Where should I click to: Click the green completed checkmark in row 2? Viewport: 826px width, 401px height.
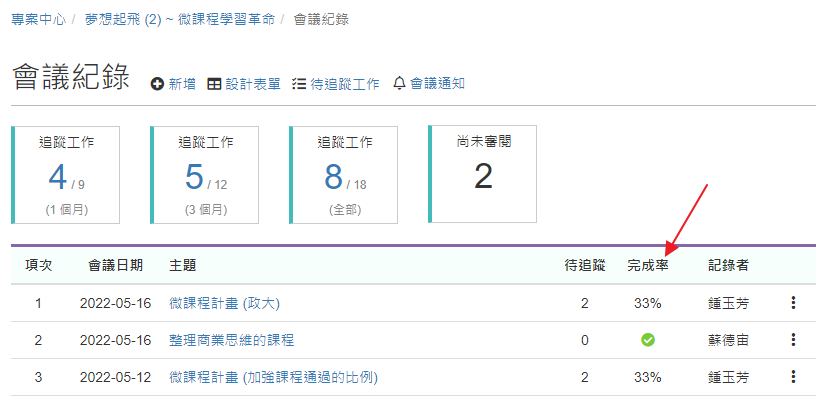[x=647, y=340]
